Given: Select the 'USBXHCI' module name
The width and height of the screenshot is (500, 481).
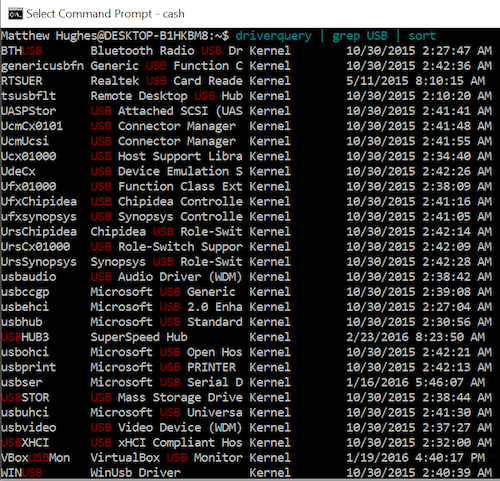Looking at the screenshot, I should point(25,443).
